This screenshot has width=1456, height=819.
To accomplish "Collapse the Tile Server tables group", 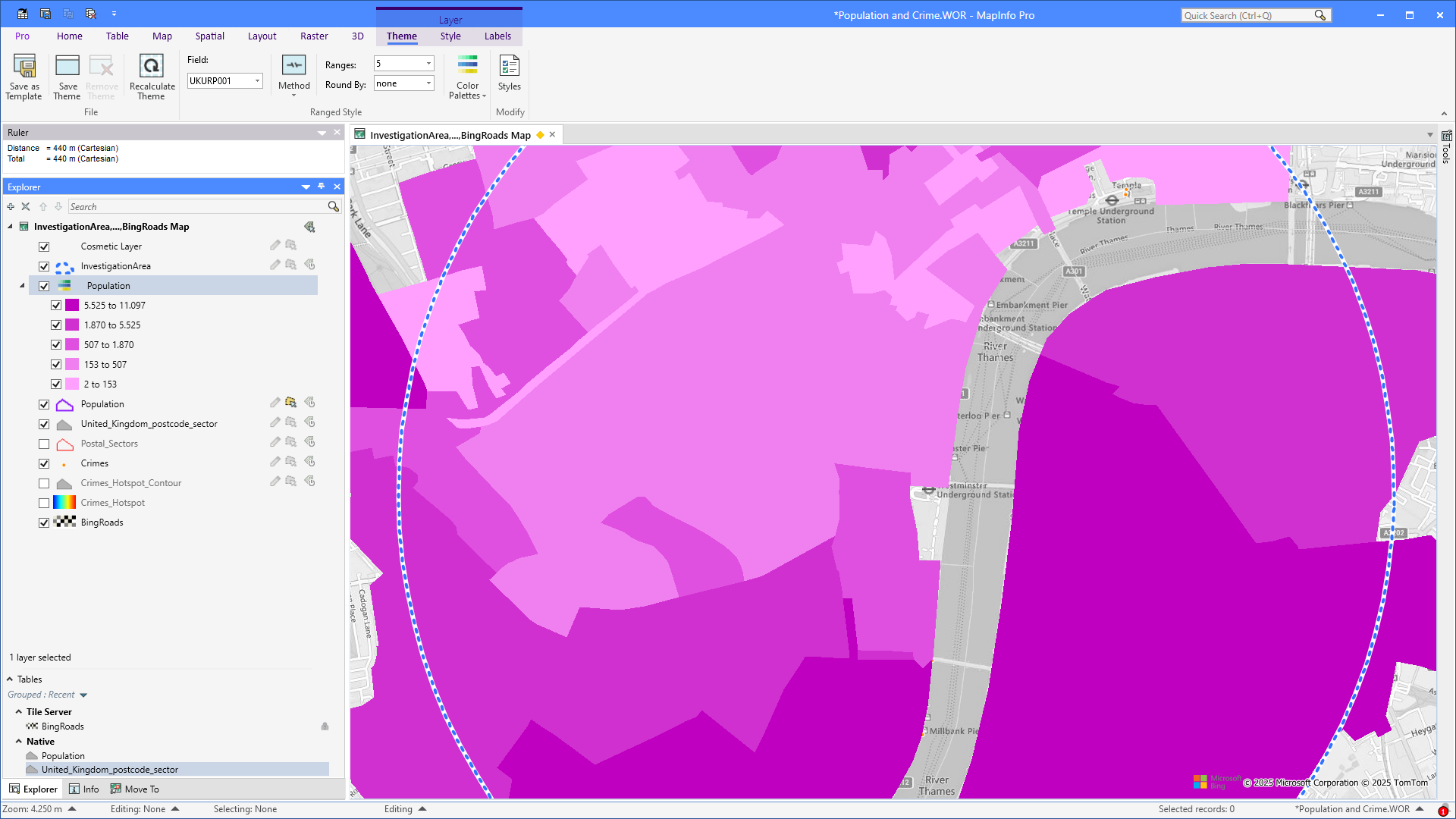I will (x=18, y=712).
